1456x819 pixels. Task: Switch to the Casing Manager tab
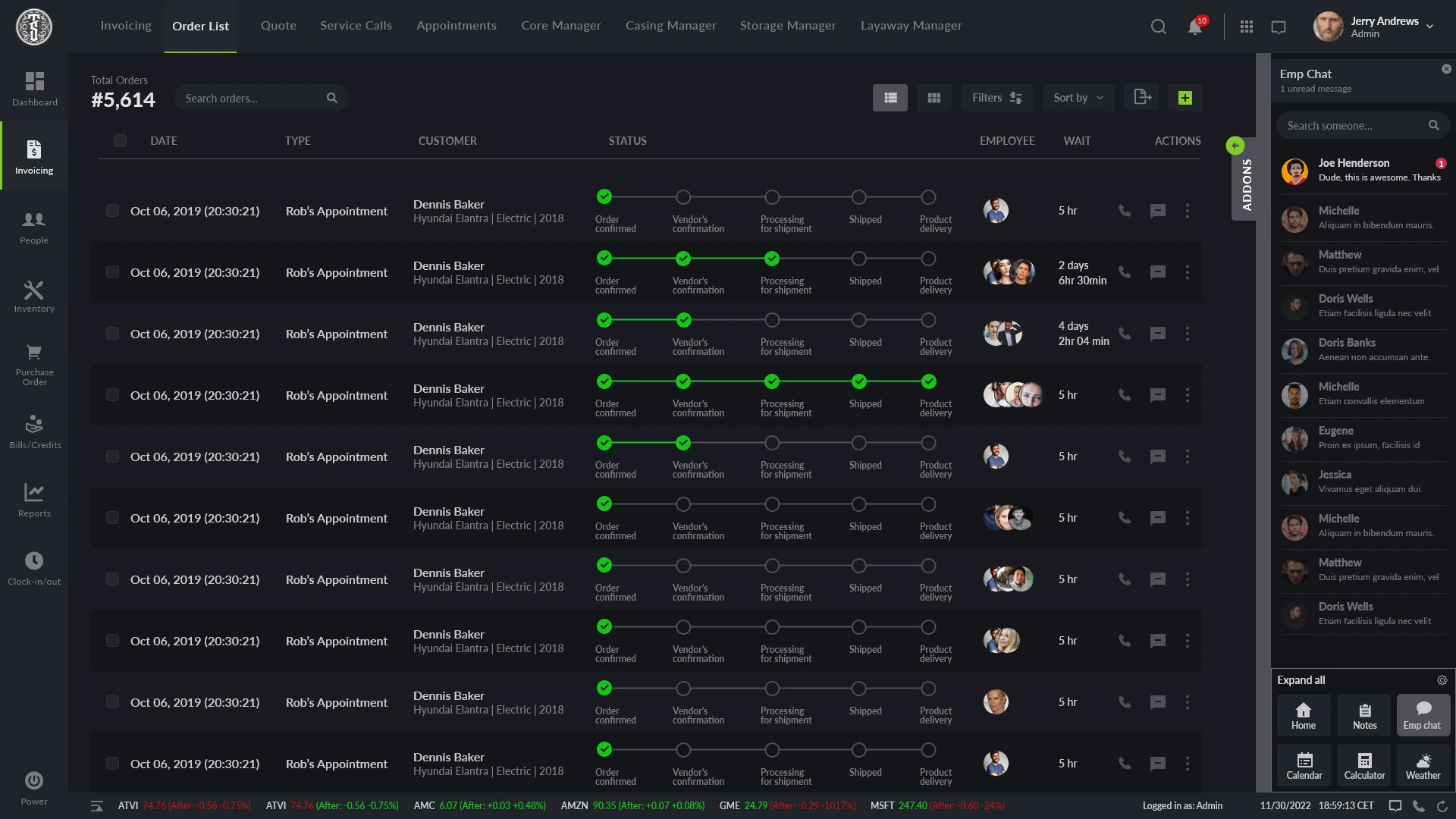(x=670, y=25)
